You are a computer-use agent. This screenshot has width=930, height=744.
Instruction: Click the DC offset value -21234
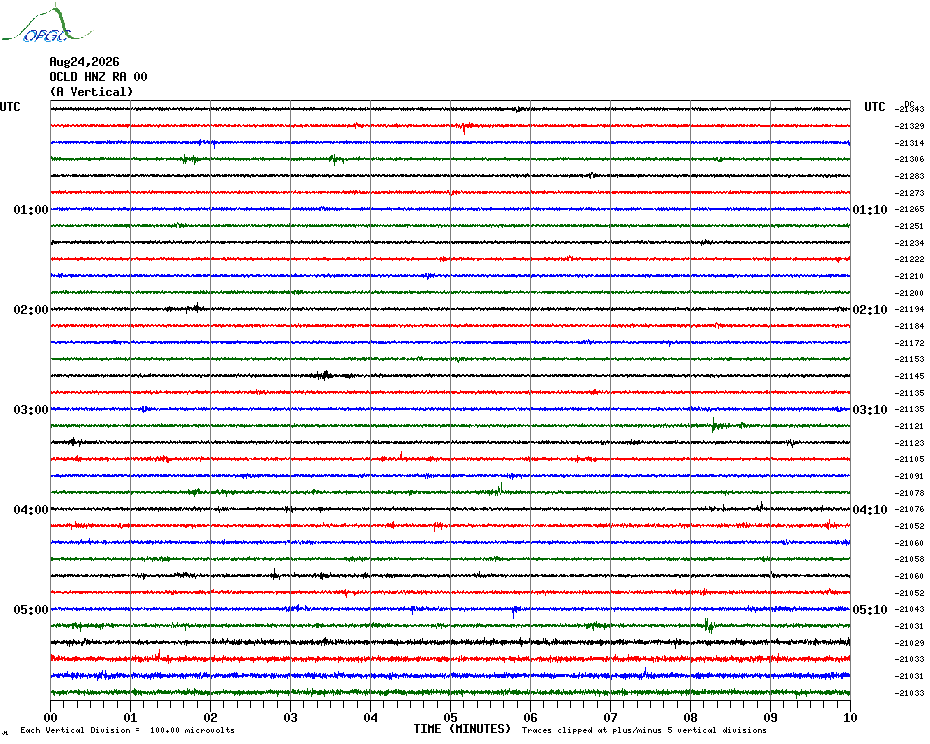click(910, 243)
